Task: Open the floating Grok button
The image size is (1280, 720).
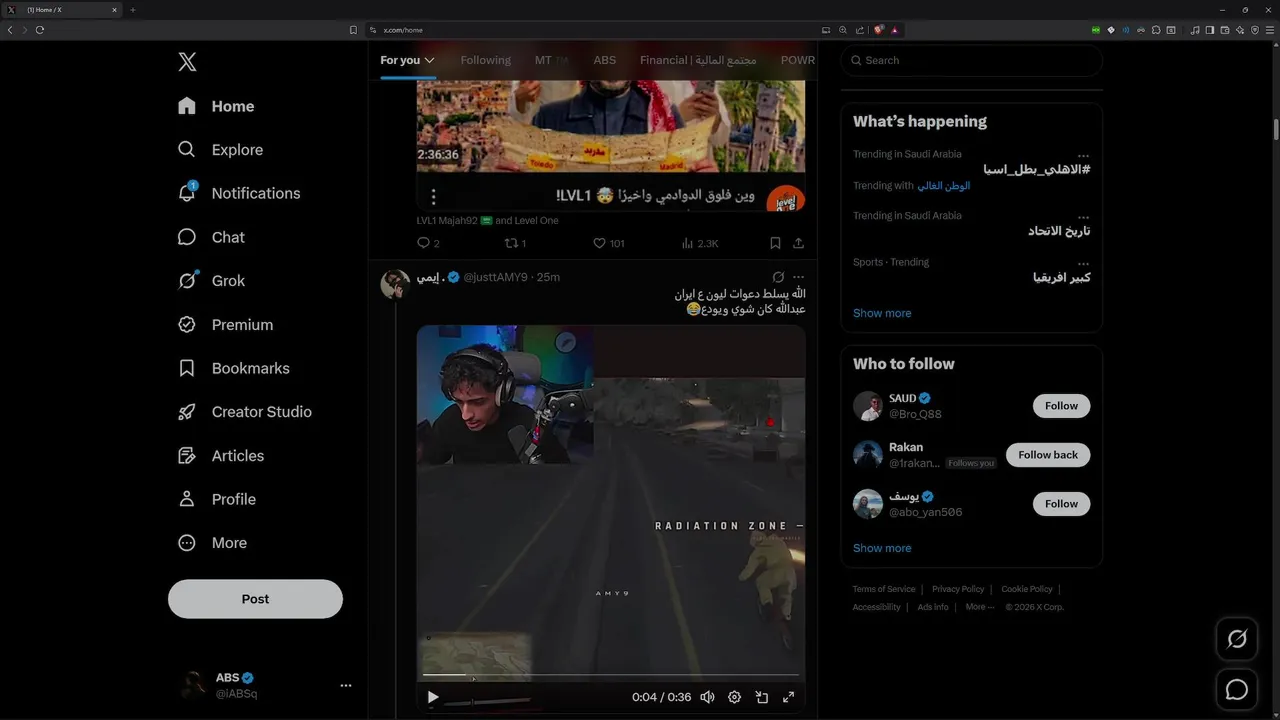Action: point(1237,640)
